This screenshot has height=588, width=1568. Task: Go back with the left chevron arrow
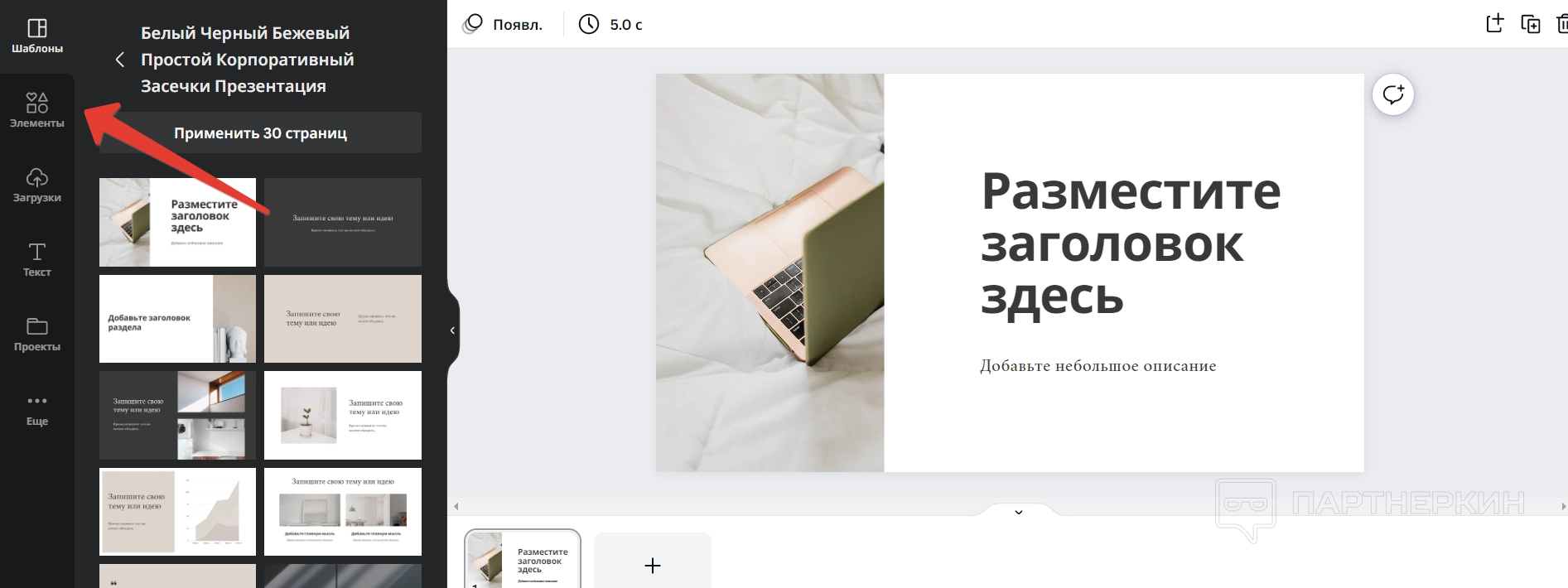[120, 60]
